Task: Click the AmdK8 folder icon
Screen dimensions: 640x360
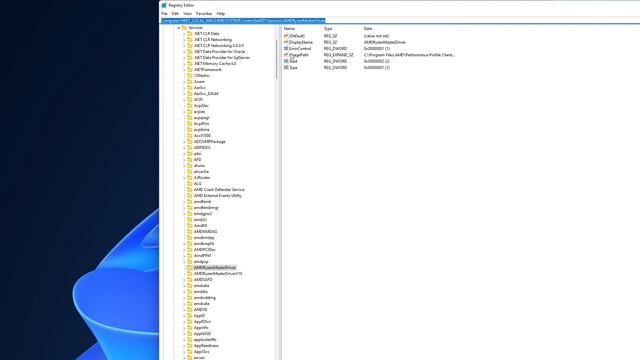Action: coord(190,226)
